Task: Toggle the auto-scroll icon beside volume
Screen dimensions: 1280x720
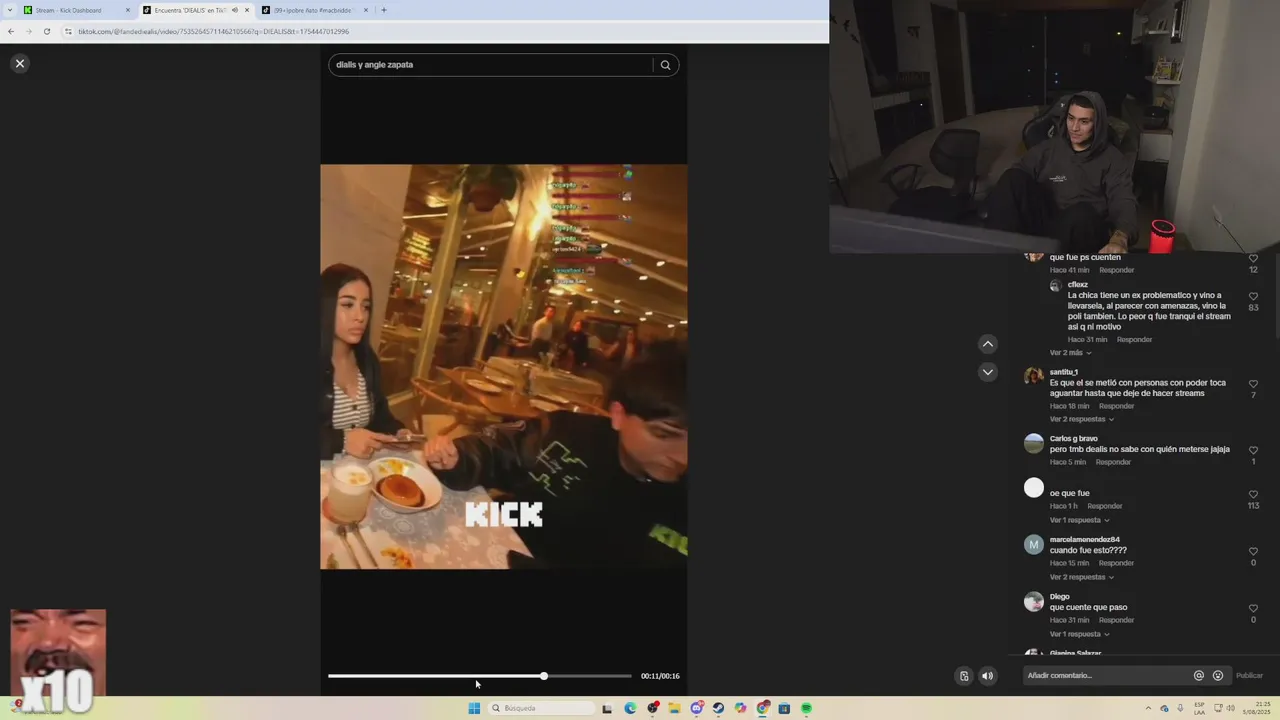Action: 963,676
